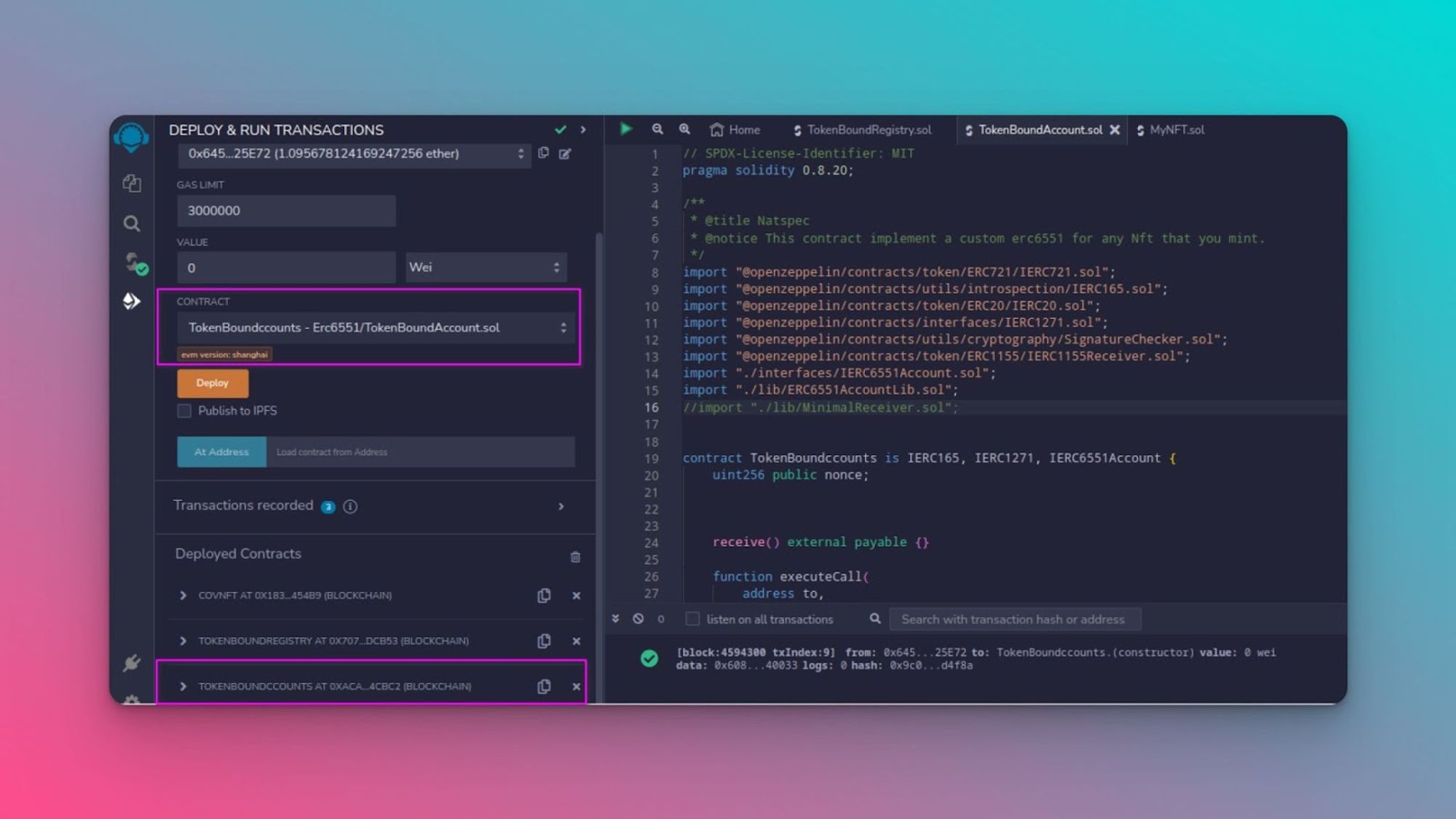The height and width of the screenshot is (819, 1456).
Task: Switch to the Home tab
Action: [x=735, y=130]
